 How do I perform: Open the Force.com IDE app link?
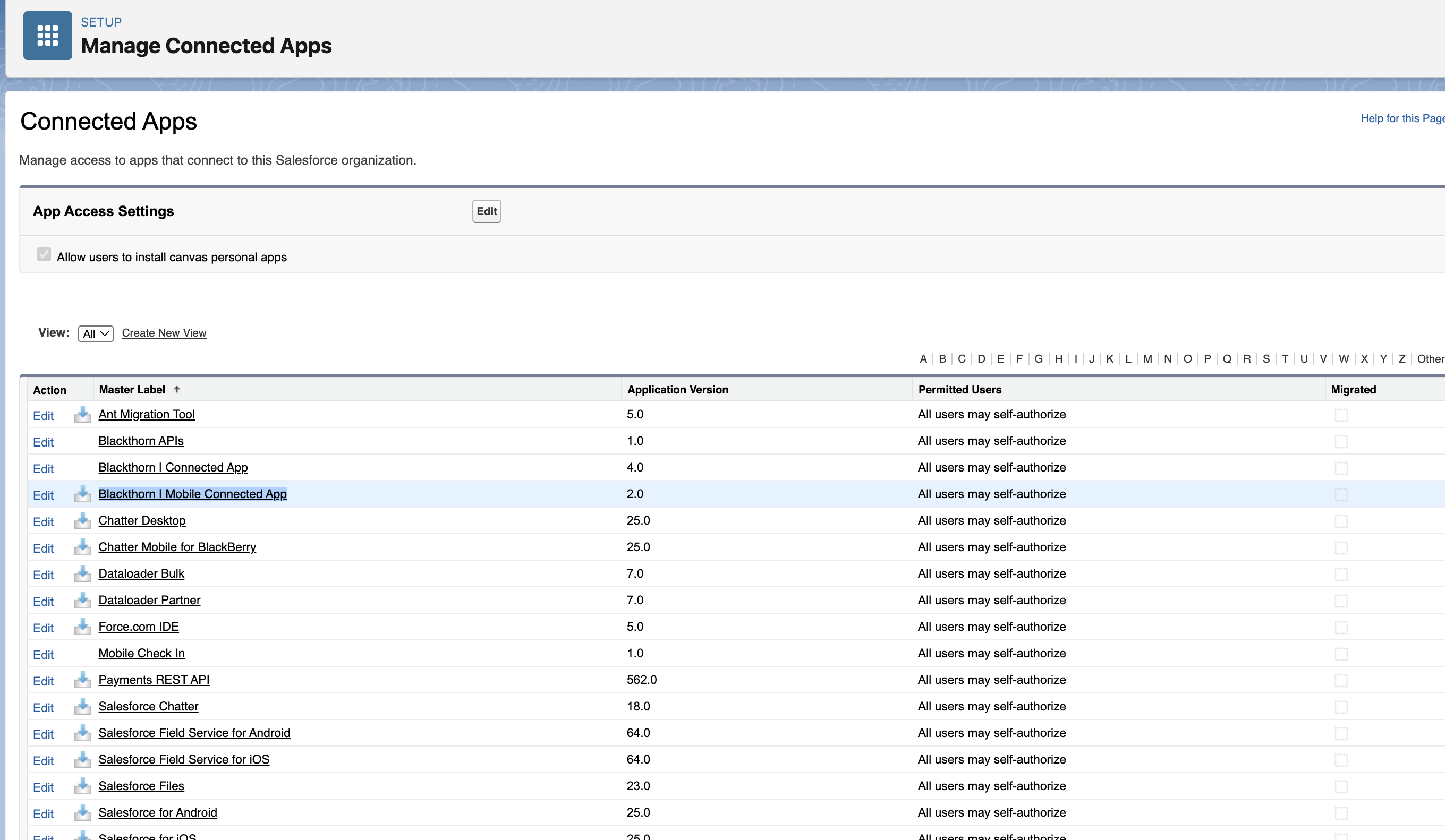point(139,627)
